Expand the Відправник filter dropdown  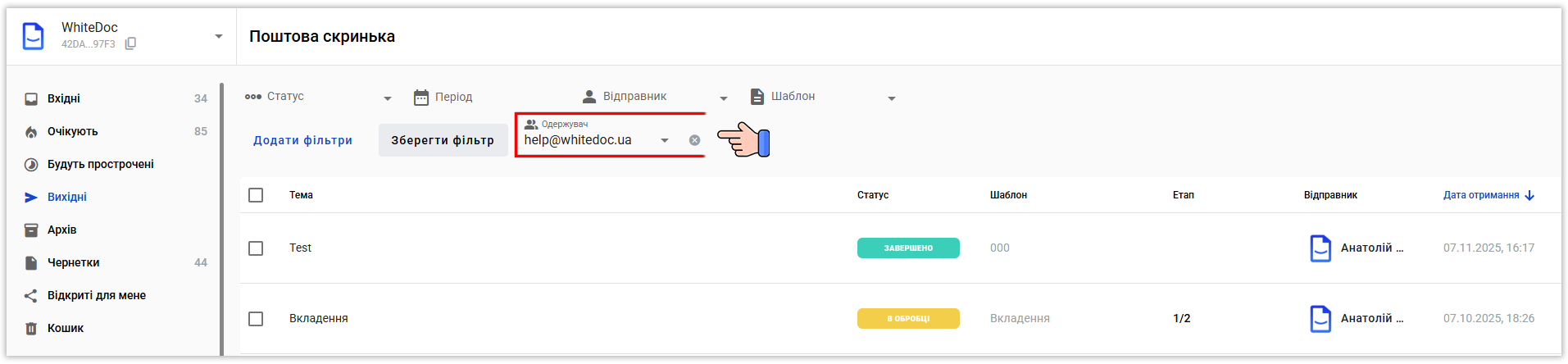(724, 98)
